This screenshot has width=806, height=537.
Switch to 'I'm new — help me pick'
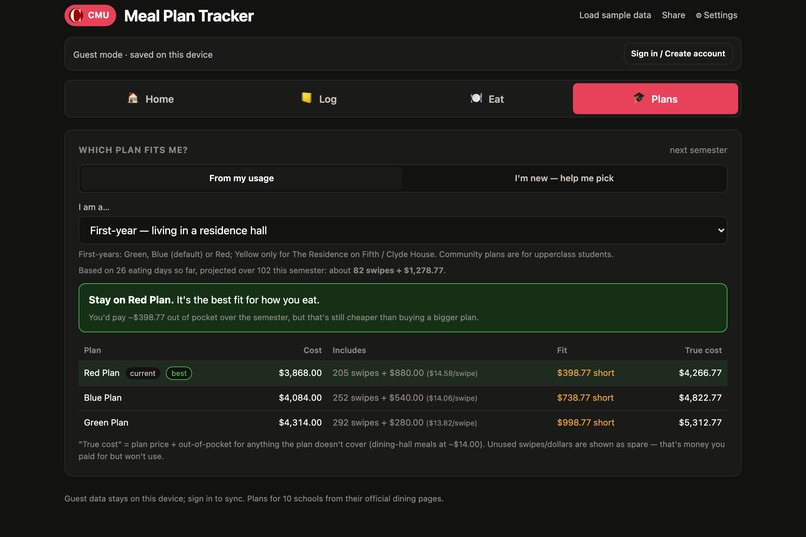pos(564,178)
